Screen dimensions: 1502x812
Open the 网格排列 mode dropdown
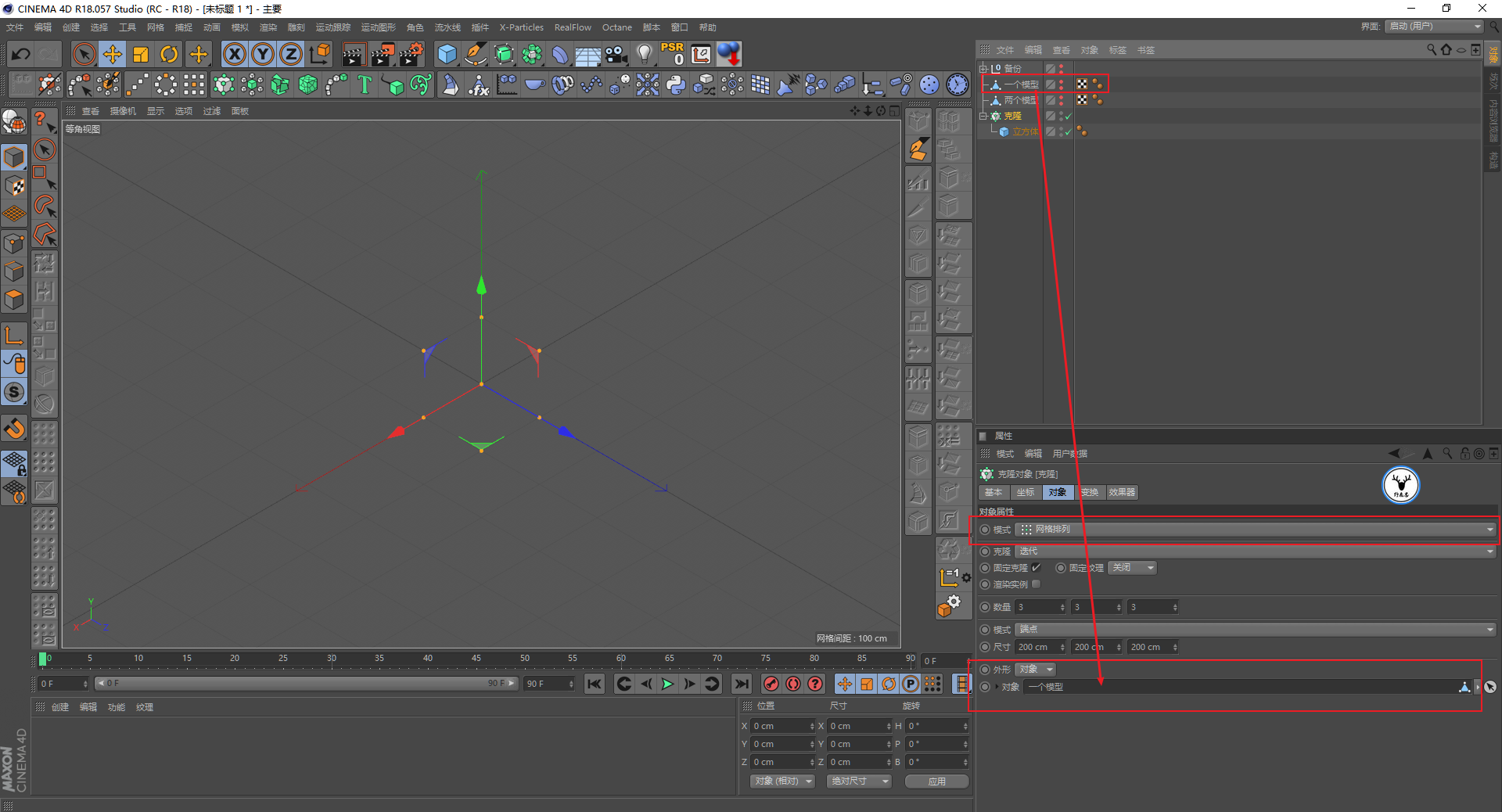[x=1256, y=530]
